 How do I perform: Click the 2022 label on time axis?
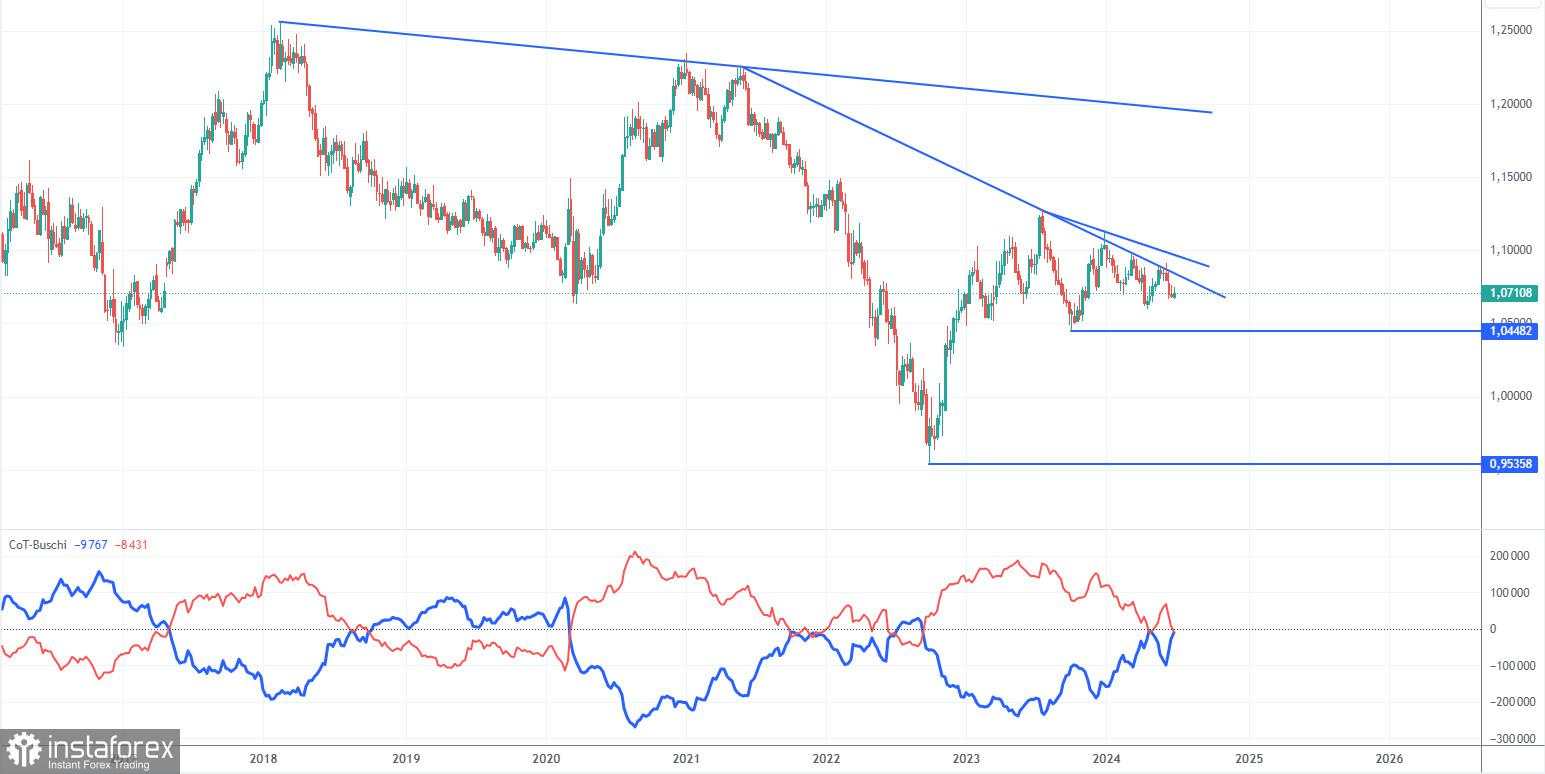(826, 759)
